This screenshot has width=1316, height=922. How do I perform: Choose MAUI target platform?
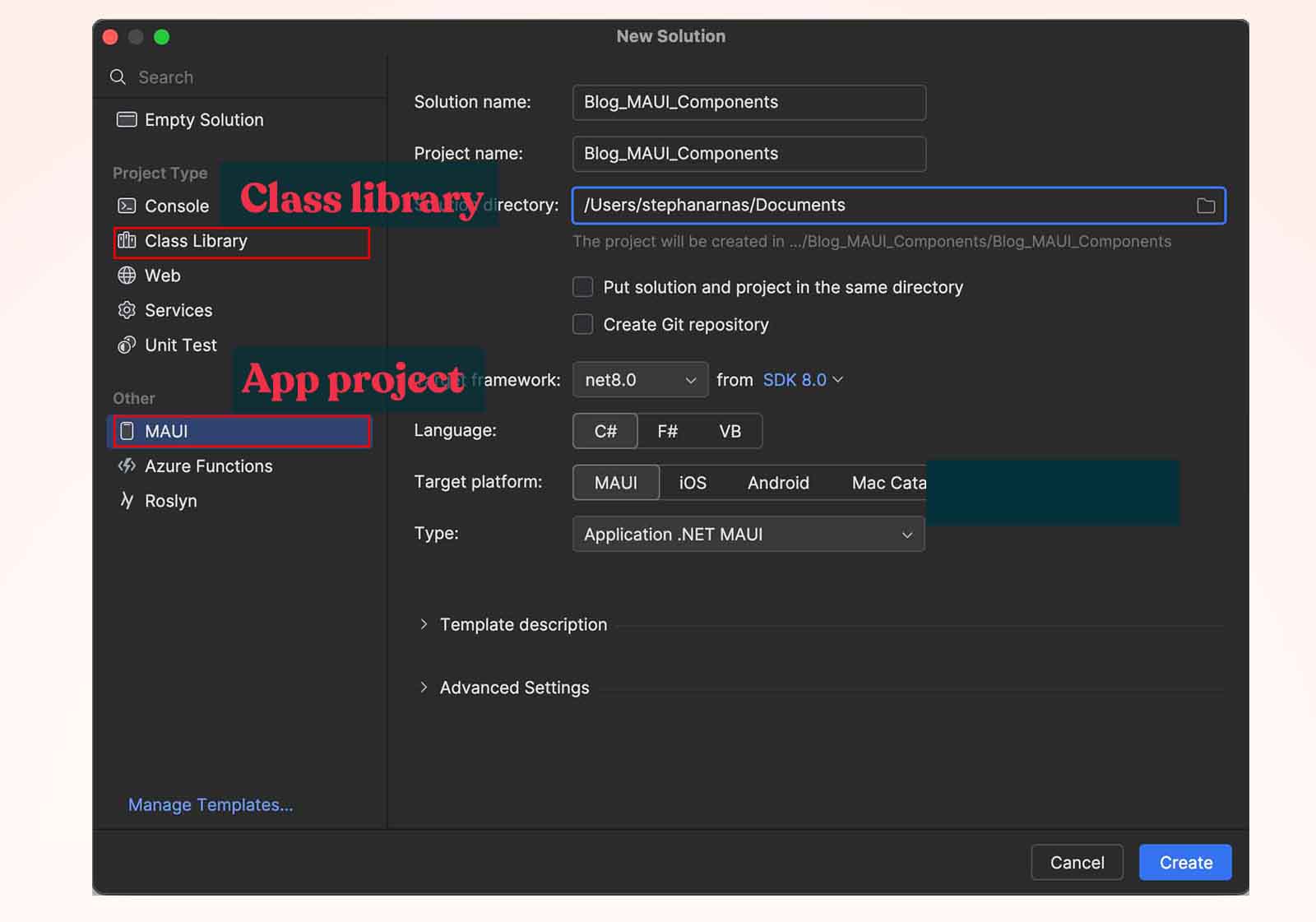pos(616,483)
